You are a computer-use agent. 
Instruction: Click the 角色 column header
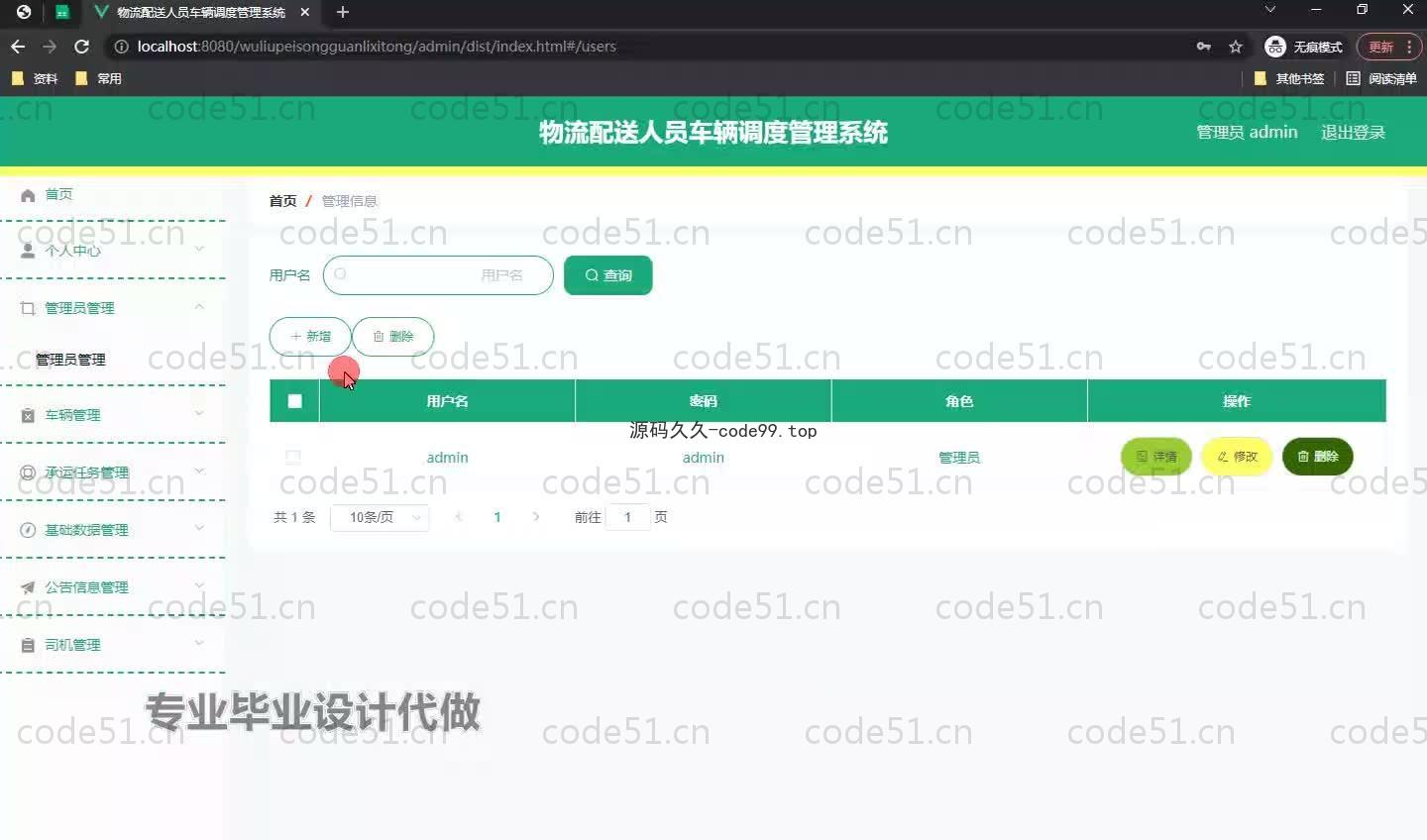[959, 401]
